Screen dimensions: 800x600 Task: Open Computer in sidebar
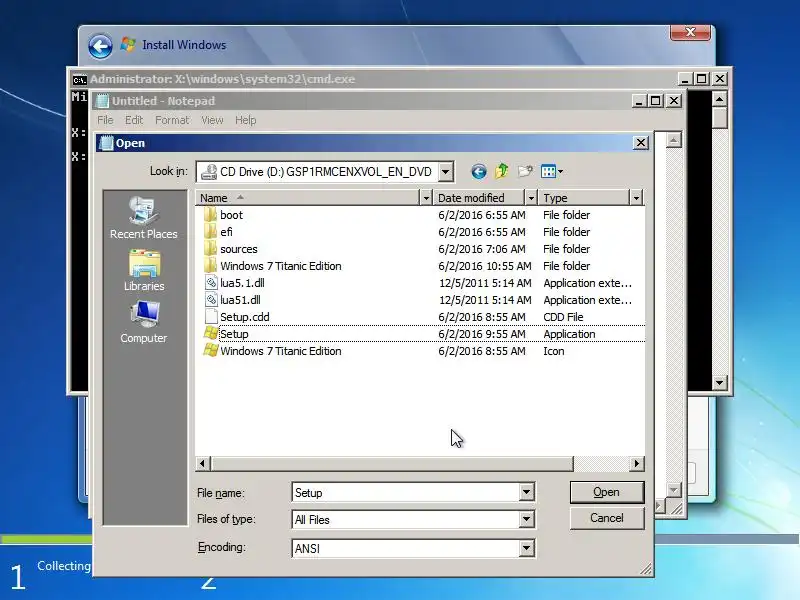coord(143,322)
